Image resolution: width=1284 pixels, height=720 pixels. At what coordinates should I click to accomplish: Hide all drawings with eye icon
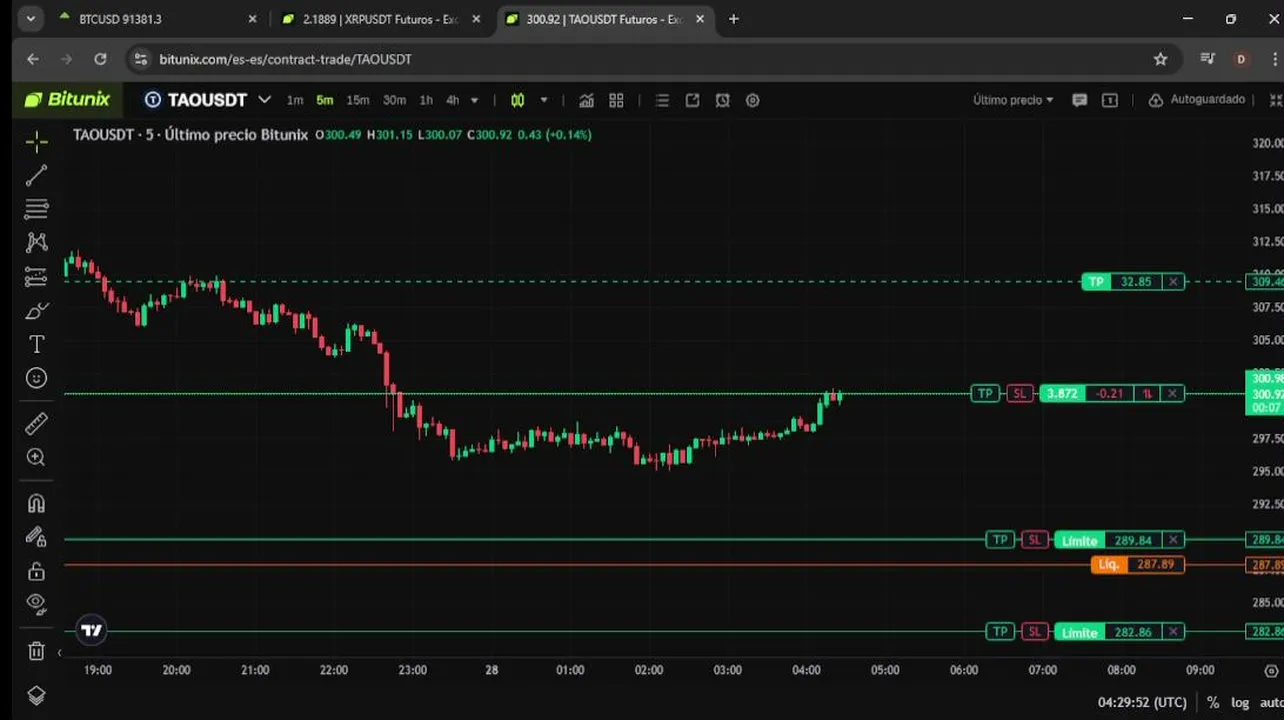37,605
